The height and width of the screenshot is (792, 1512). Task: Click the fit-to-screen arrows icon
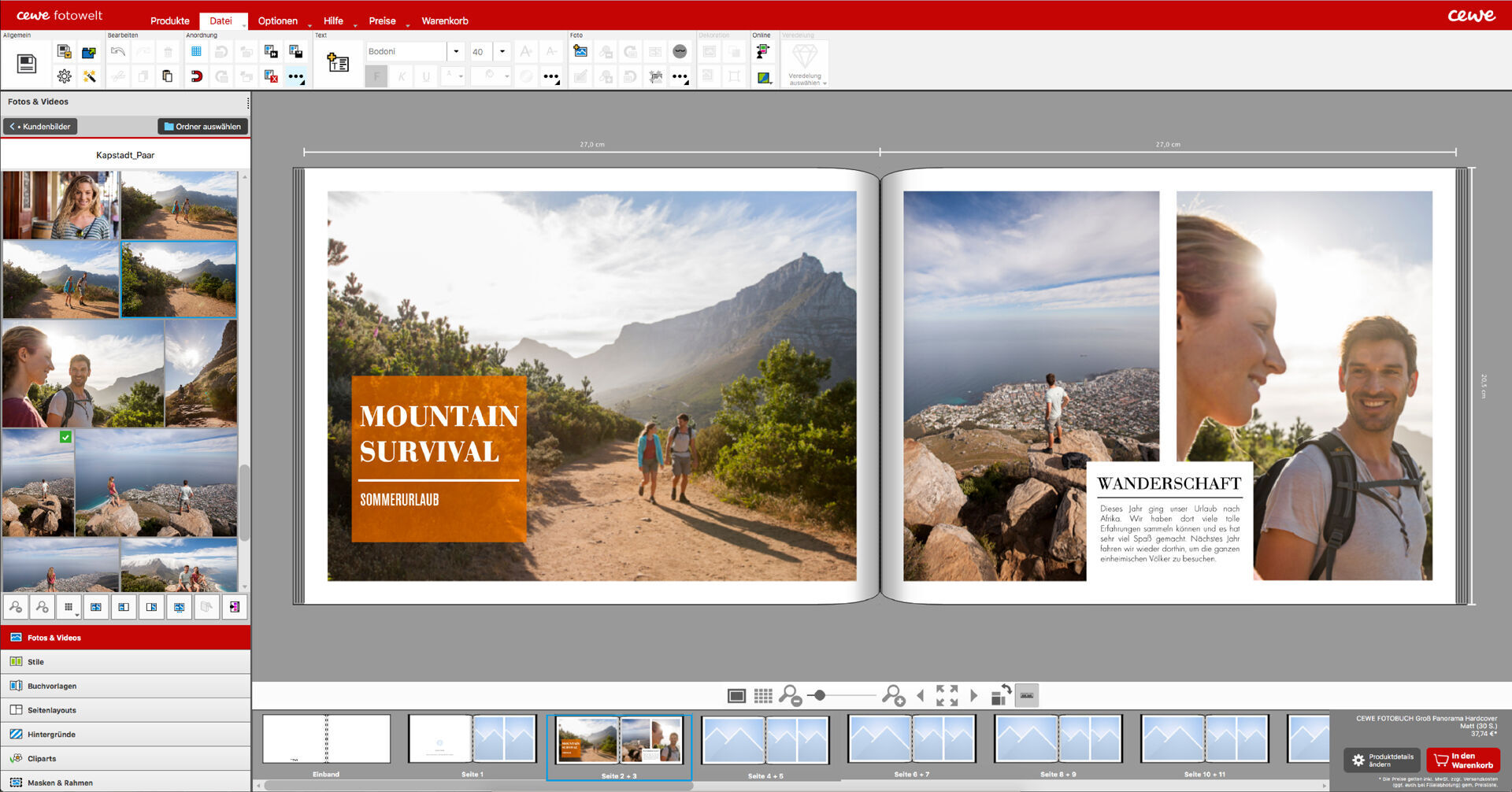pyautogui.click(x=947, y=695)
